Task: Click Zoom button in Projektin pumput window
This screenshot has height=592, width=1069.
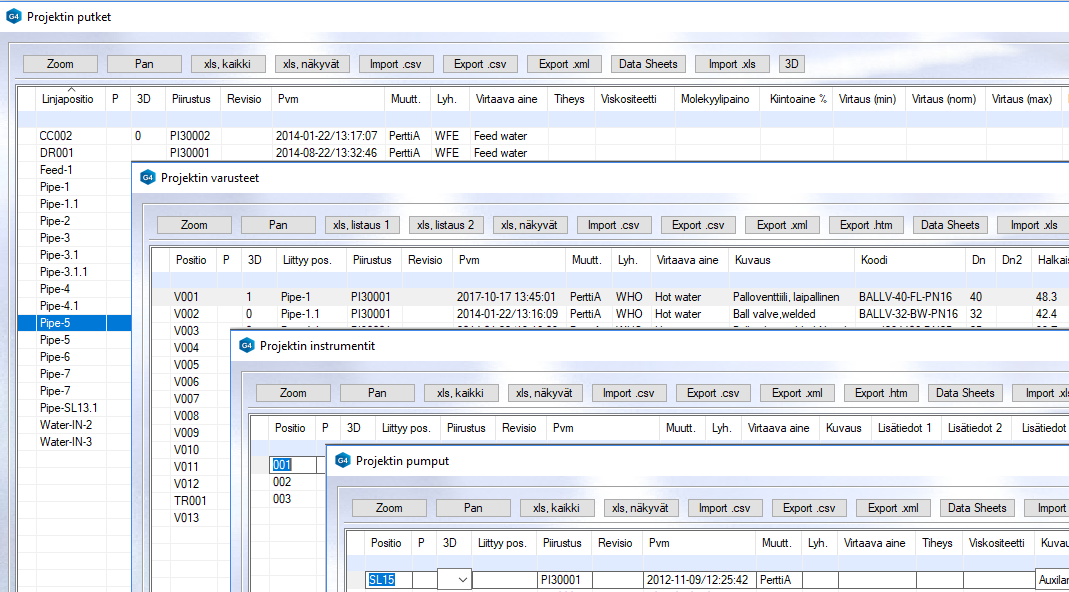Action: (x=389, y=508)
